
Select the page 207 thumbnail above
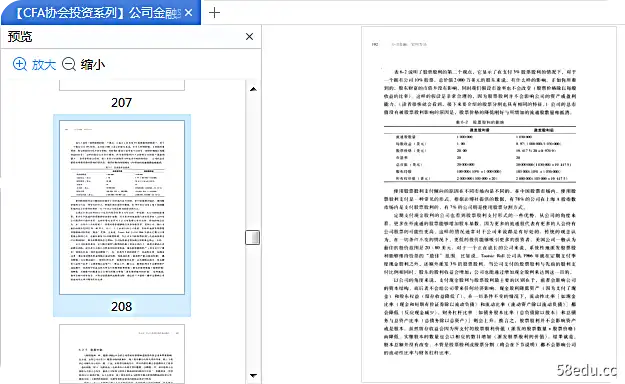pyautogui.click(x=122, y=85)
